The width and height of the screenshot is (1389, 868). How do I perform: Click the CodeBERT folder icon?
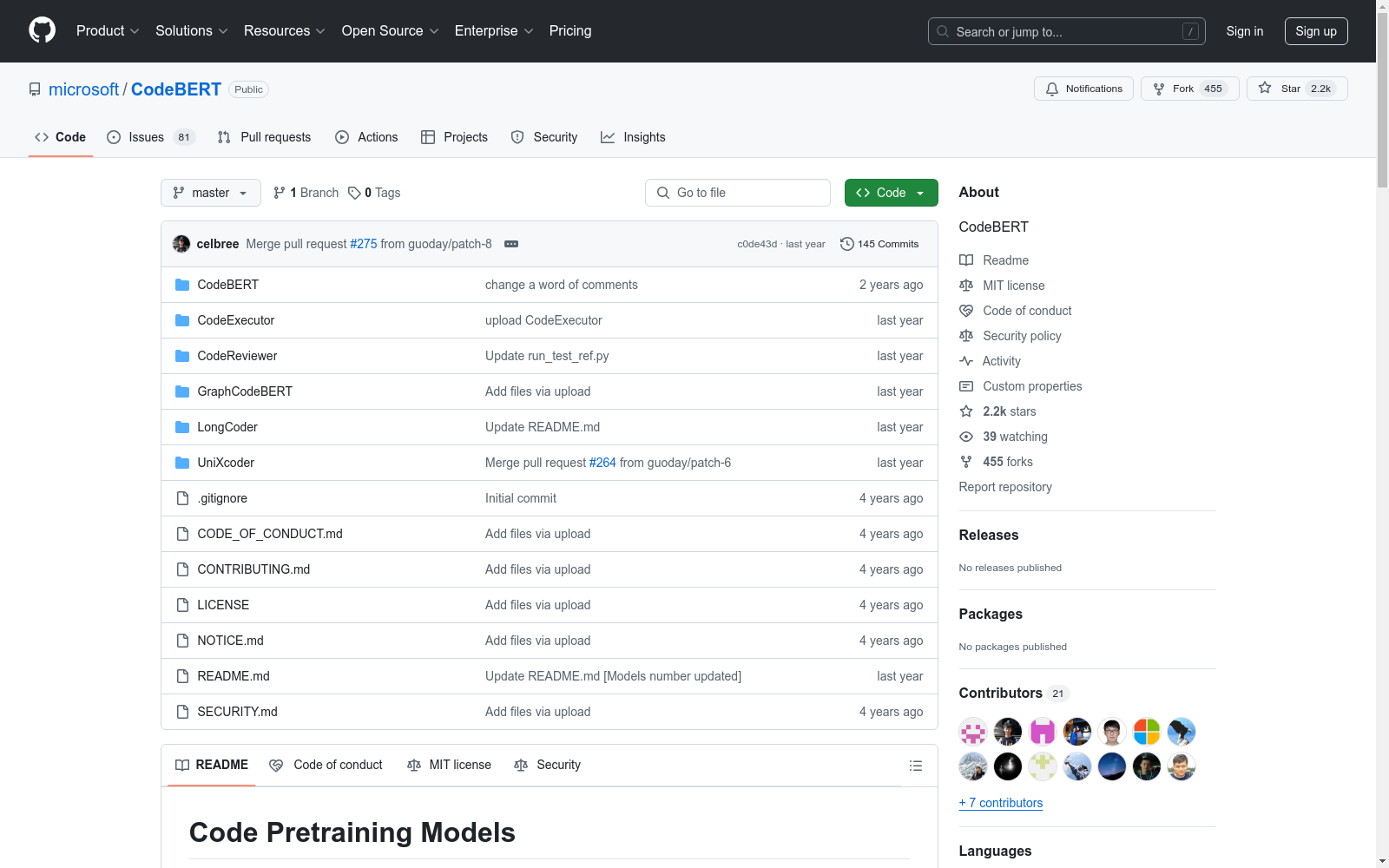[182, 285]
